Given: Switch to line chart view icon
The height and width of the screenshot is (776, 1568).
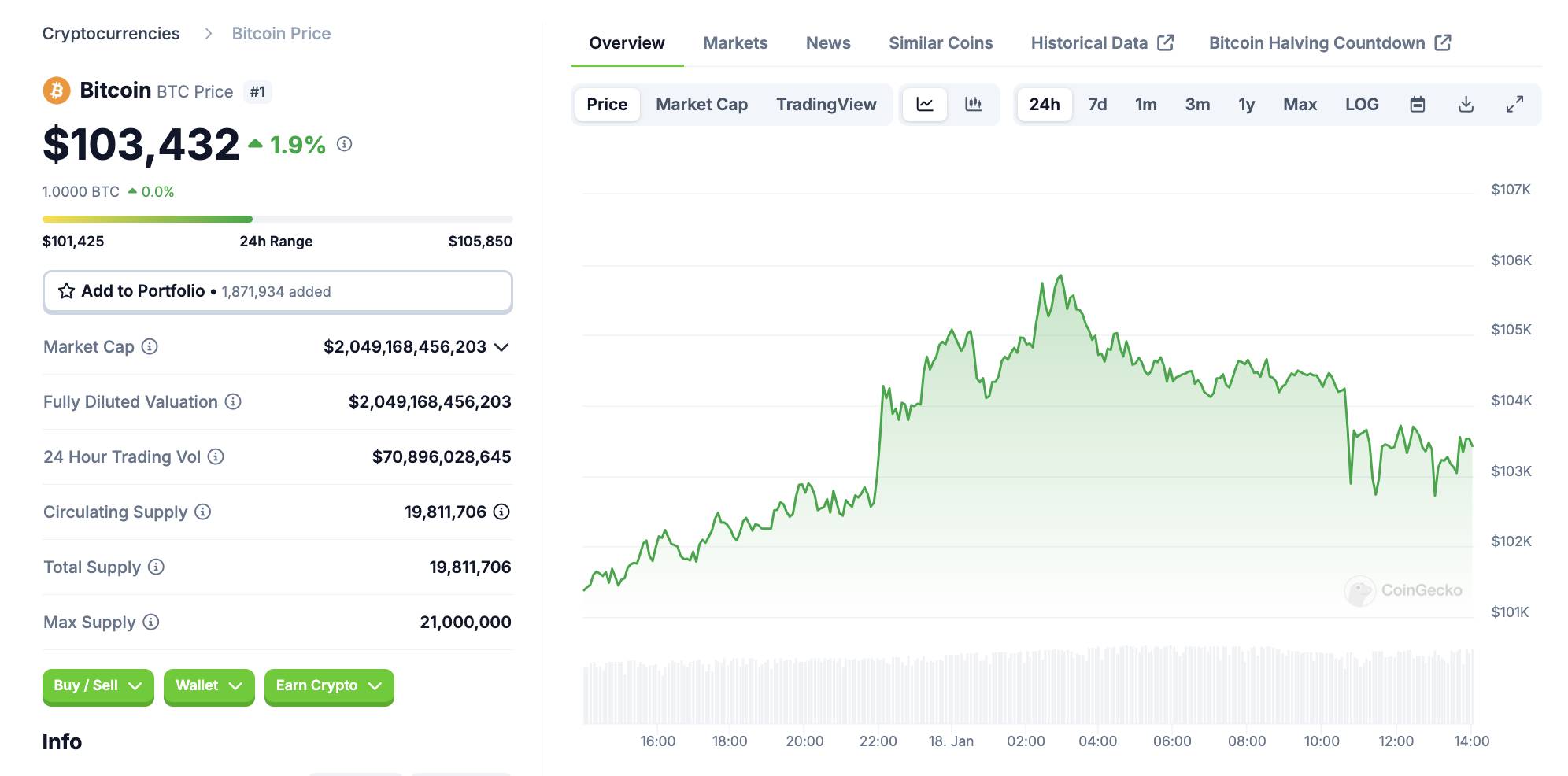Looking at the screenshot, I should 925,104.
